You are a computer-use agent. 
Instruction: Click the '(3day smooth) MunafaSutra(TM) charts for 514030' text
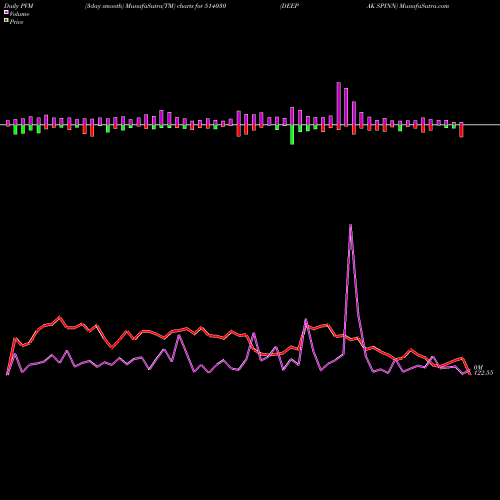point(155,6)
